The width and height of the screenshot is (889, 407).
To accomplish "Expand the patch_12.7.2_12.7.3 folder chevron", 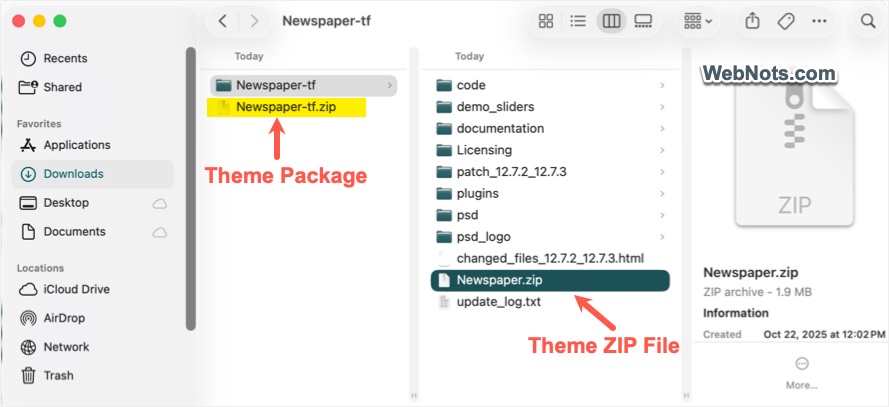I will coord(662,172).
